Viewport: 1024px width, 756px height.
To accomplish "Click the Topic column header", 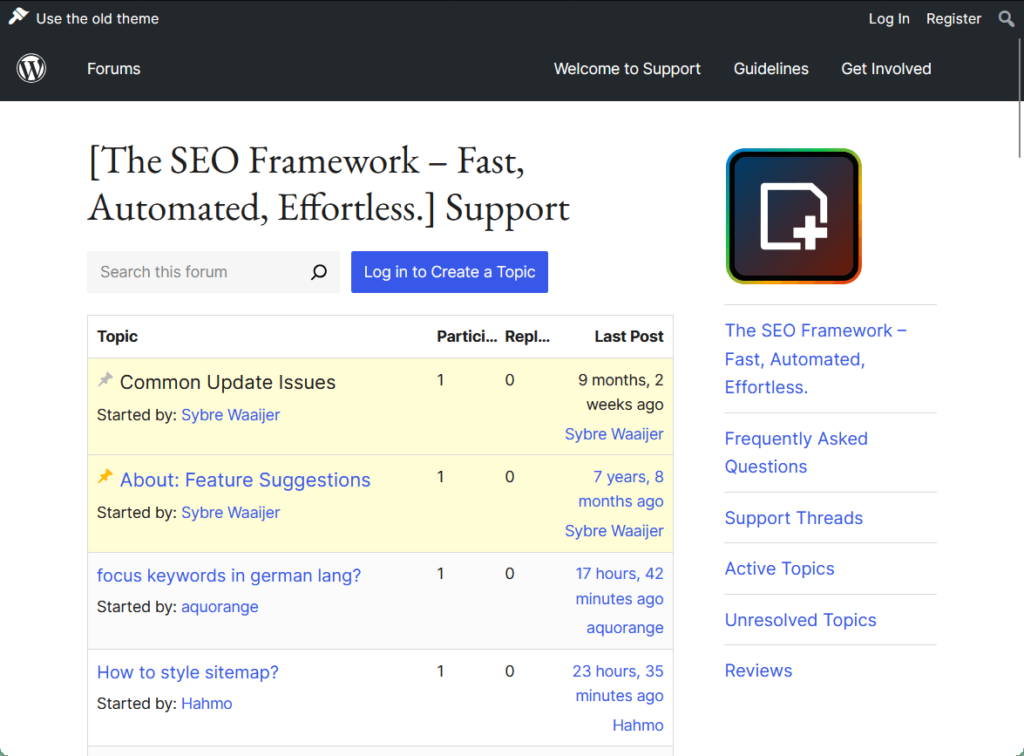I will [x=118, y=336].
